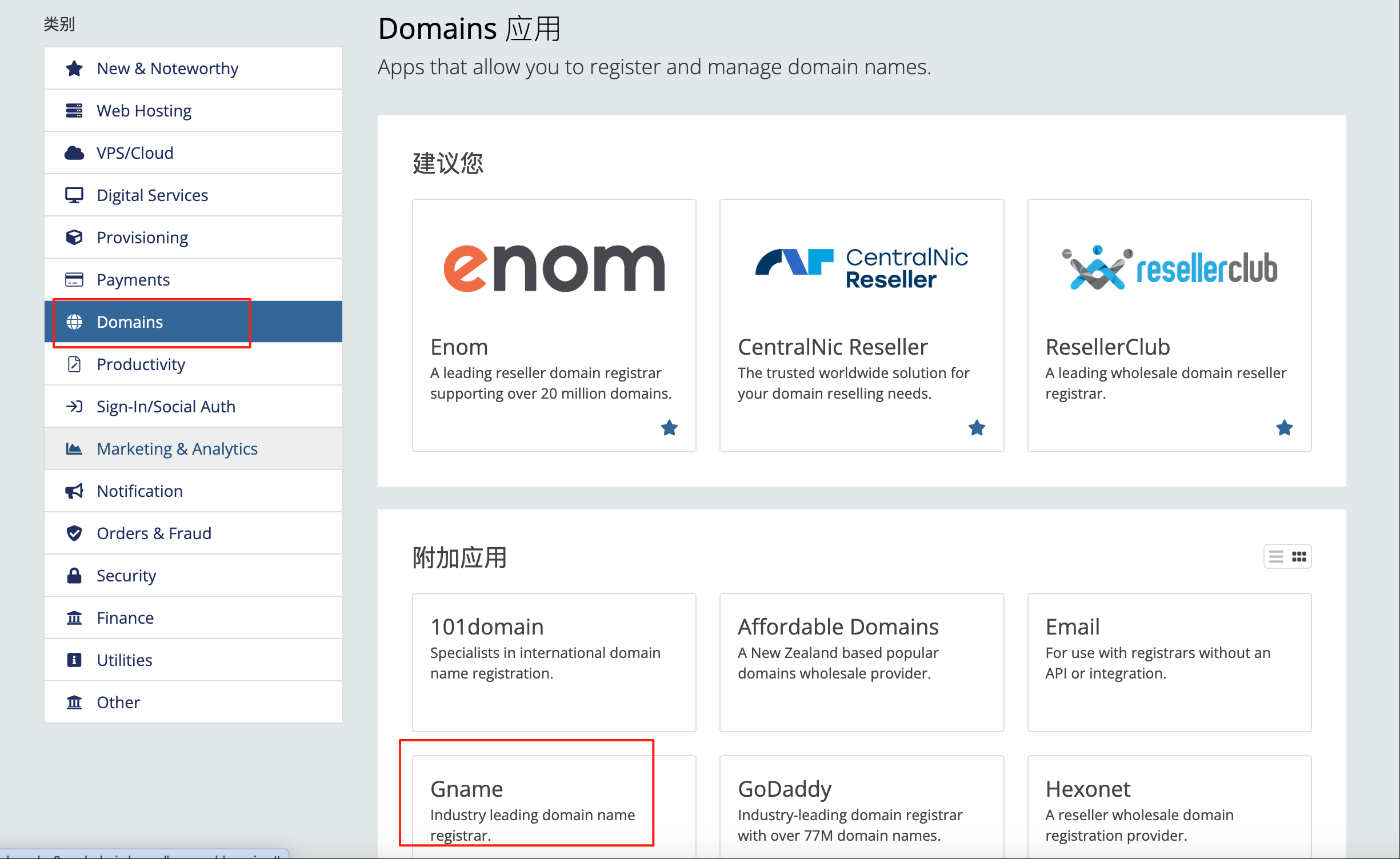Click the star icon beside New & Noteworthy
Image resolution: width=1400 pixels, height=859 pixels.
74,69
